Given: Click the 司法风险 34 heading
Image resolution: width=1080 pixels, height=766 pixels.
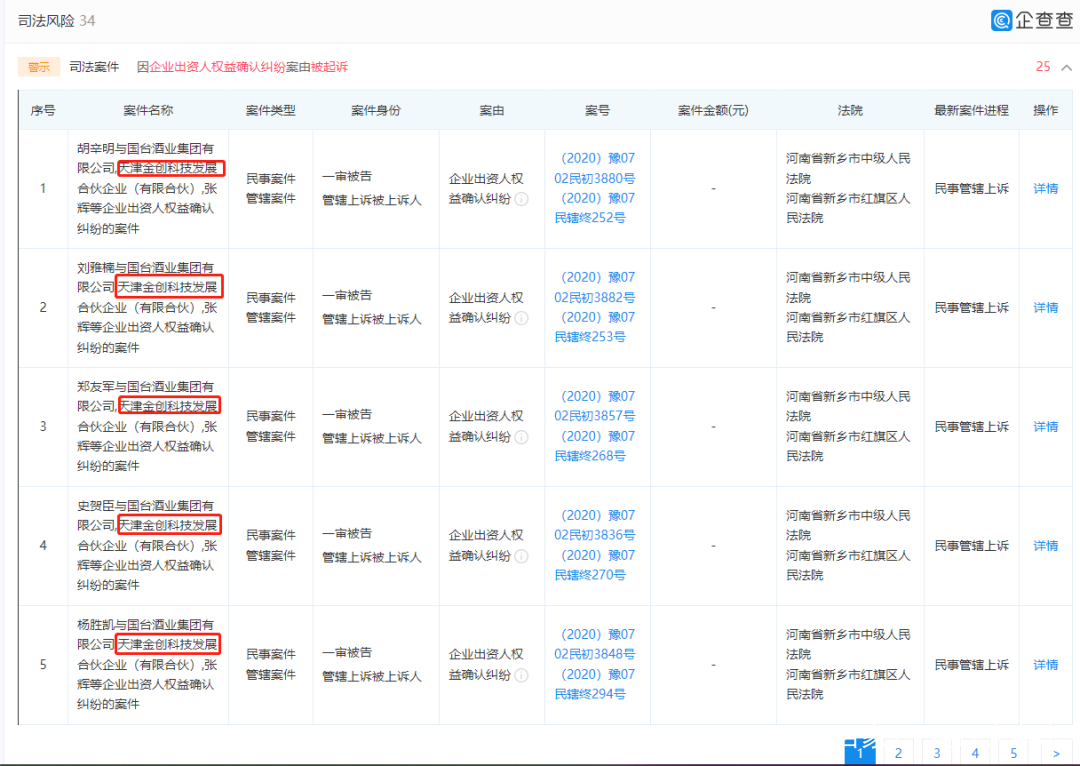Looking at the screenshot, I should [56, 21].
